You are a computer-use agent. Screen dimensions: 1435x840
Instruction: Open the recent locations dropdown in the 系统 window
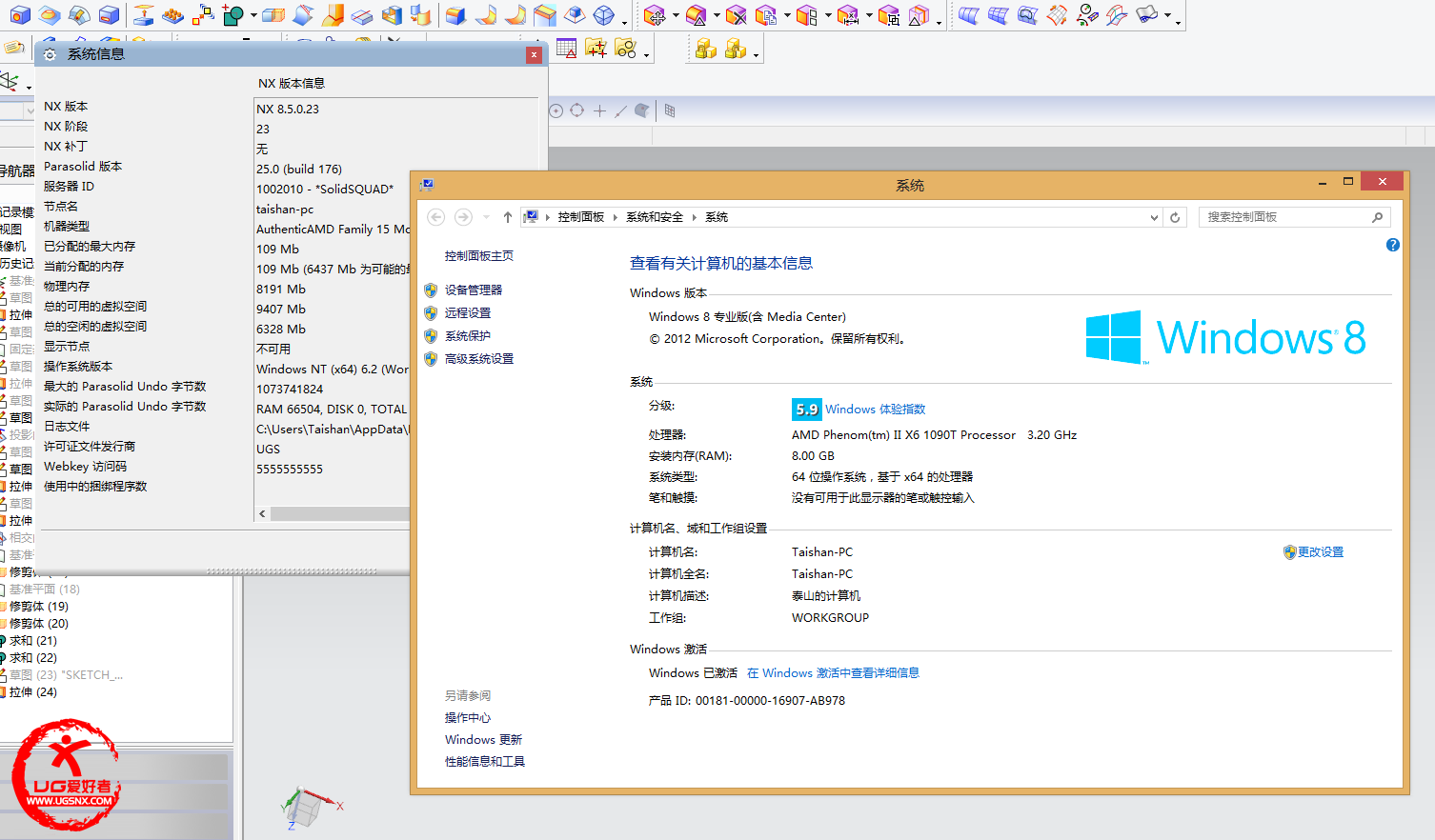coord(486,217)
